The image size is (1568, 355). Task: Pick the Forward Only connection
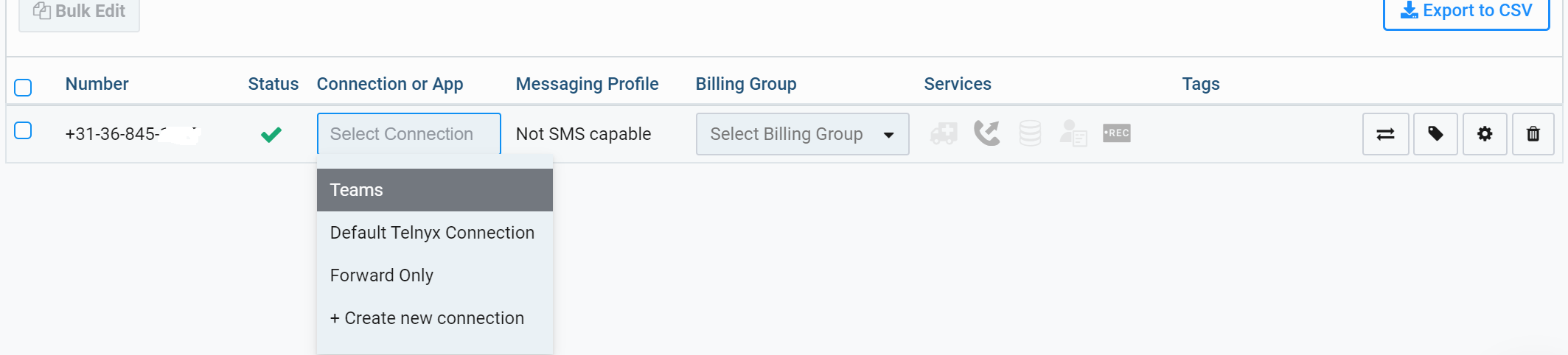(382, 275)
